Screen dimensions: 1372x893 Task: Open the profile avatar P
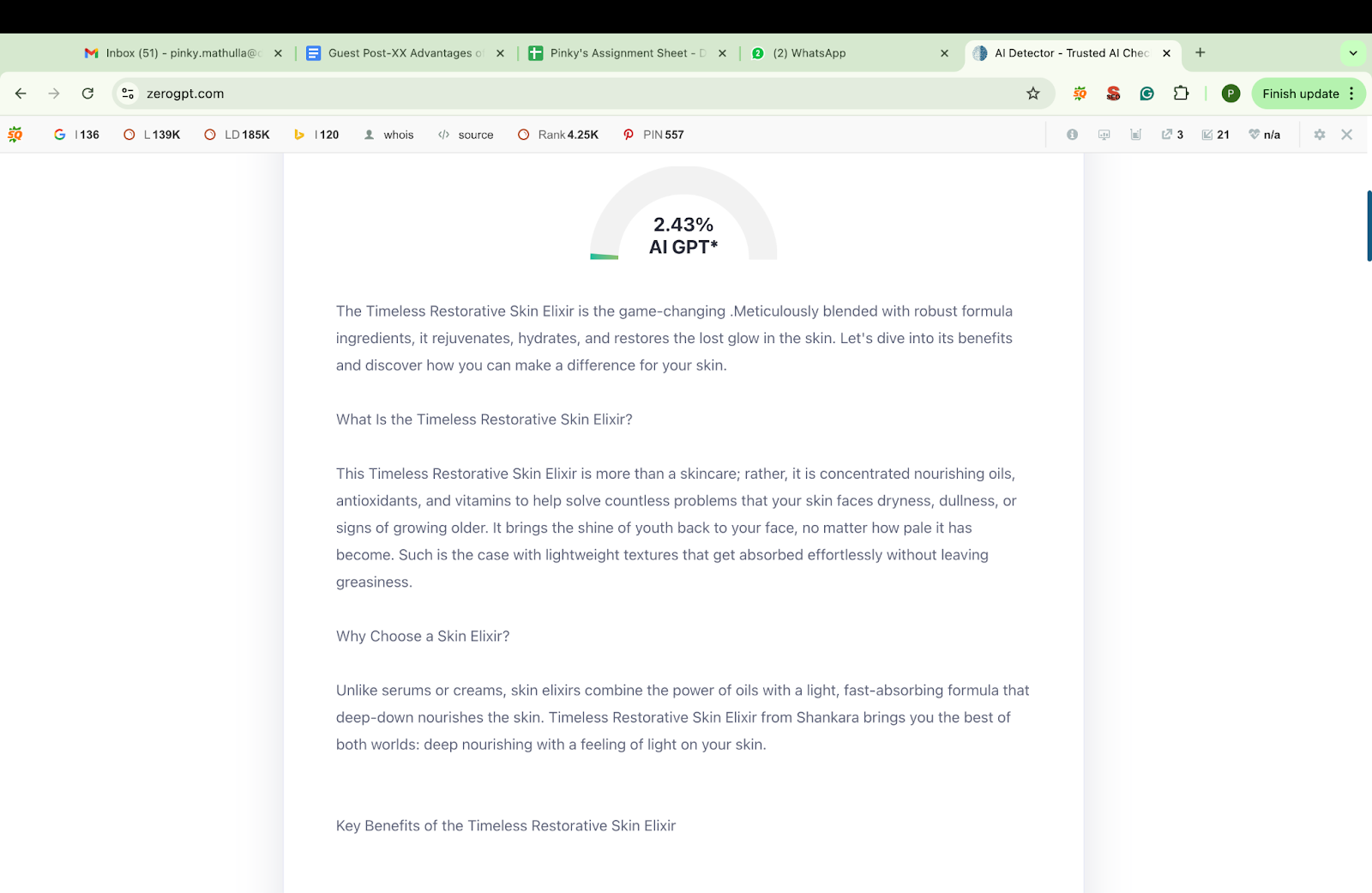[x=1231, y=94]
